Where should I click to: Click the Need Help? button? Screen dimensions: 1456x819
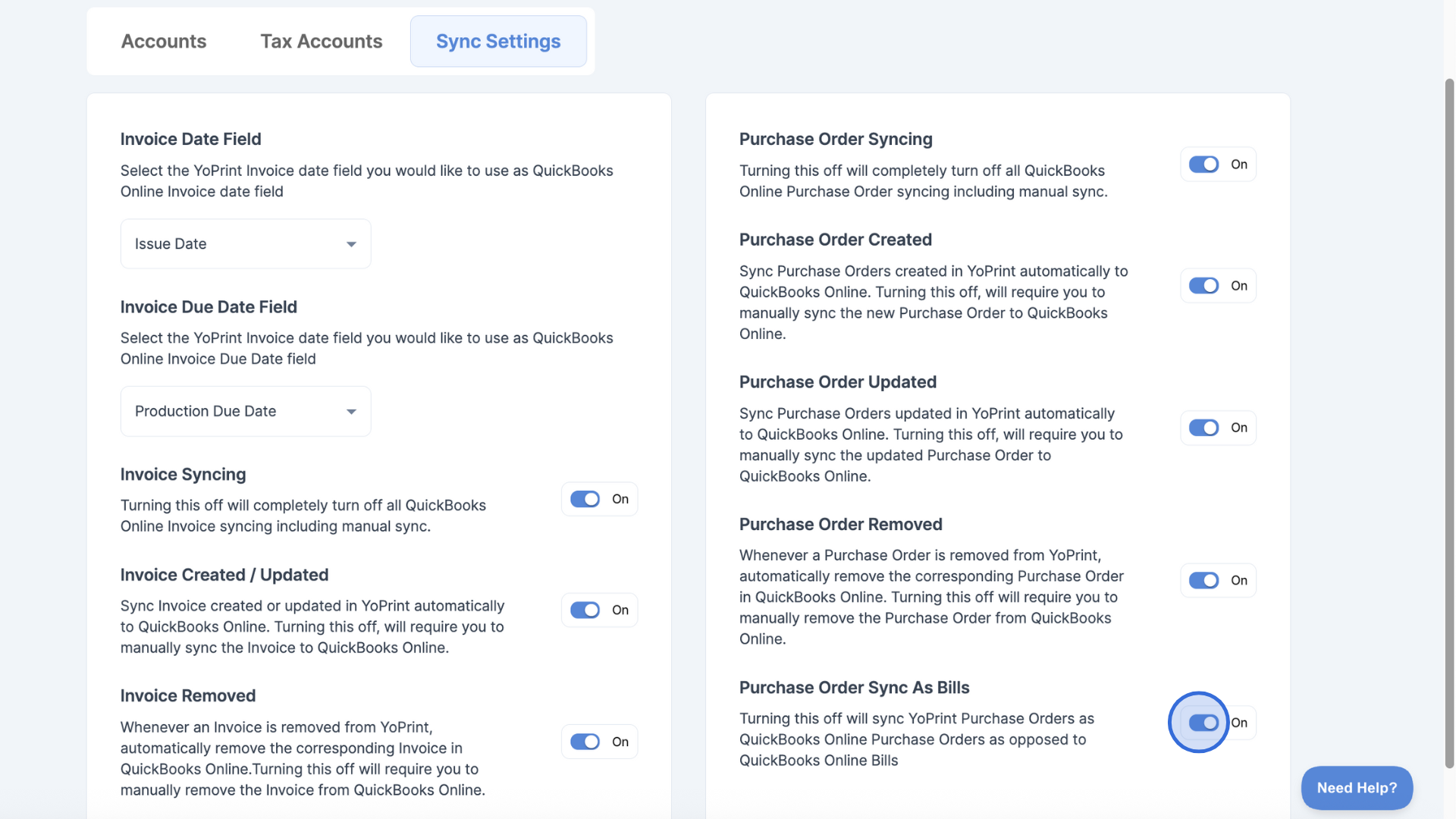pos(1357,788)
